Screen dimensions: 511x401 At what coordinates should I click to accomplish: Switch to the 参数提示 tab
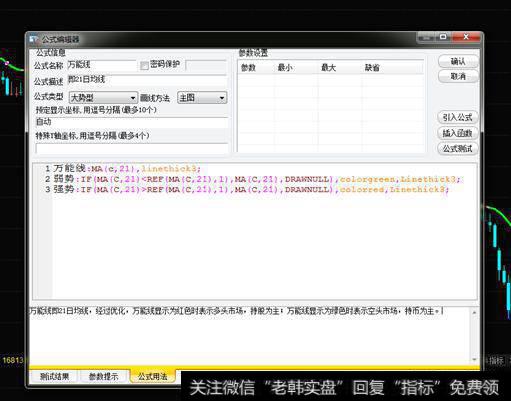coord(104,377)
